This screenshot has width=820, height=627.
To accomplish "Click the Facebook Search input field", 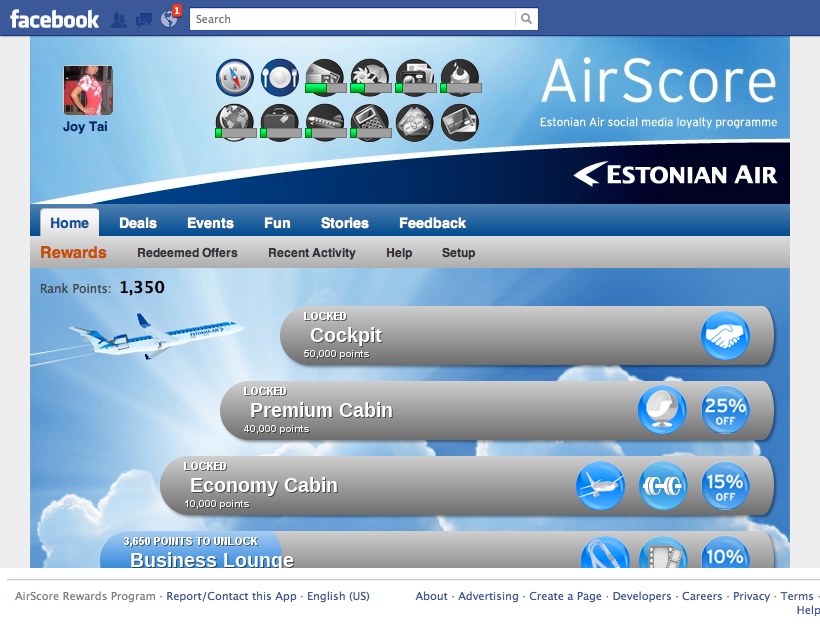I will tap(352, 19).
